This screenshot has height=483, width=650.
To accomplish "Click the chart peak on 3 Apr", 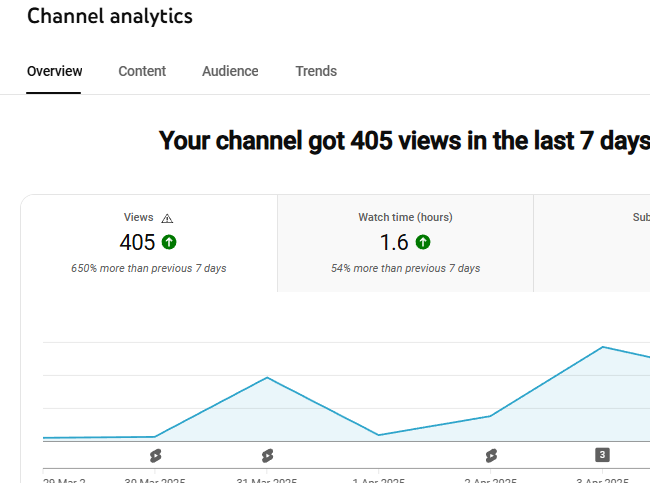I will tap(603, 347).
